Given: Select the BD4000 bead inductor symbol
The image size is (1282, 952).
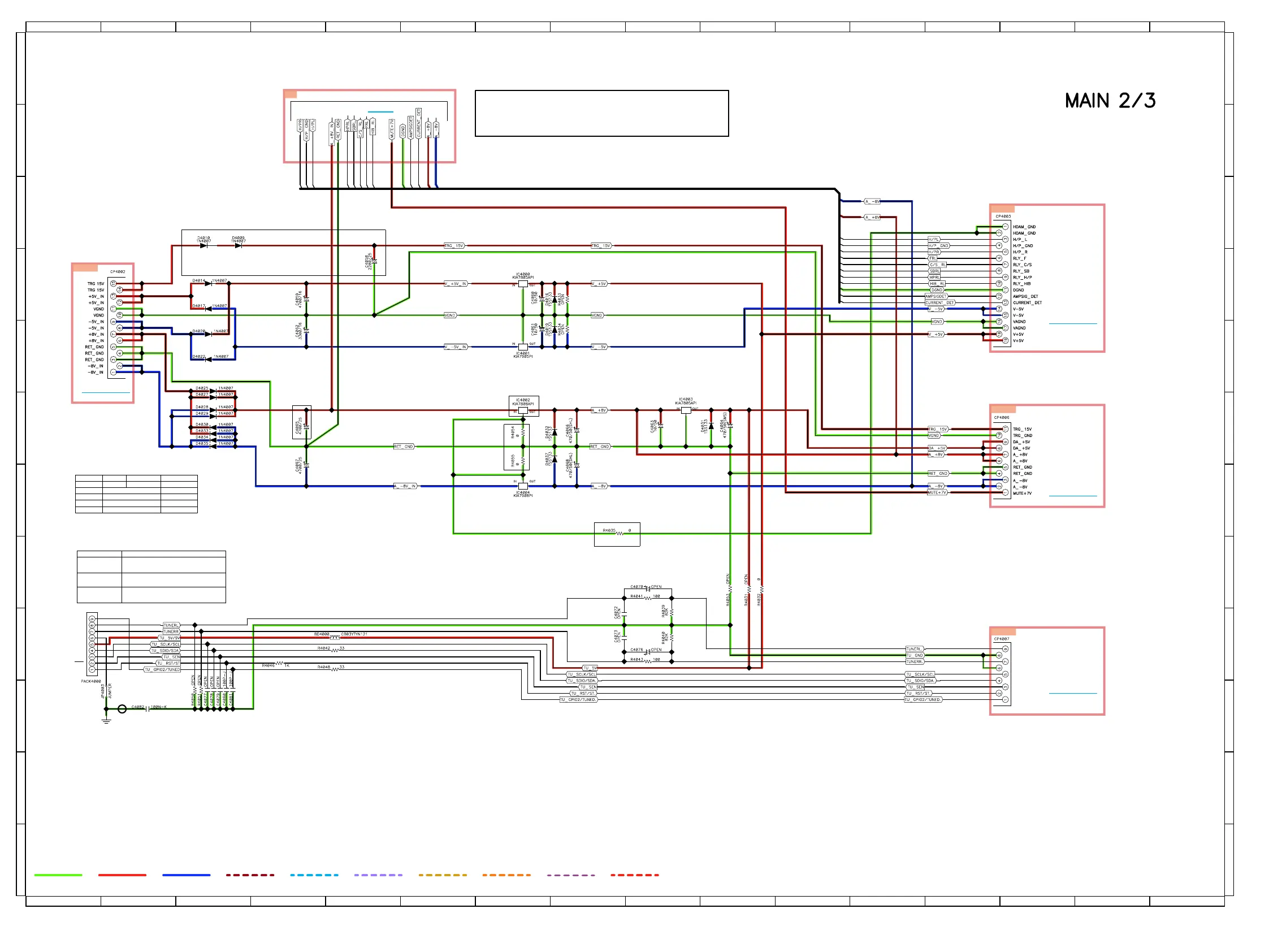Looking at the screenshot, I should tap(335, 637).
